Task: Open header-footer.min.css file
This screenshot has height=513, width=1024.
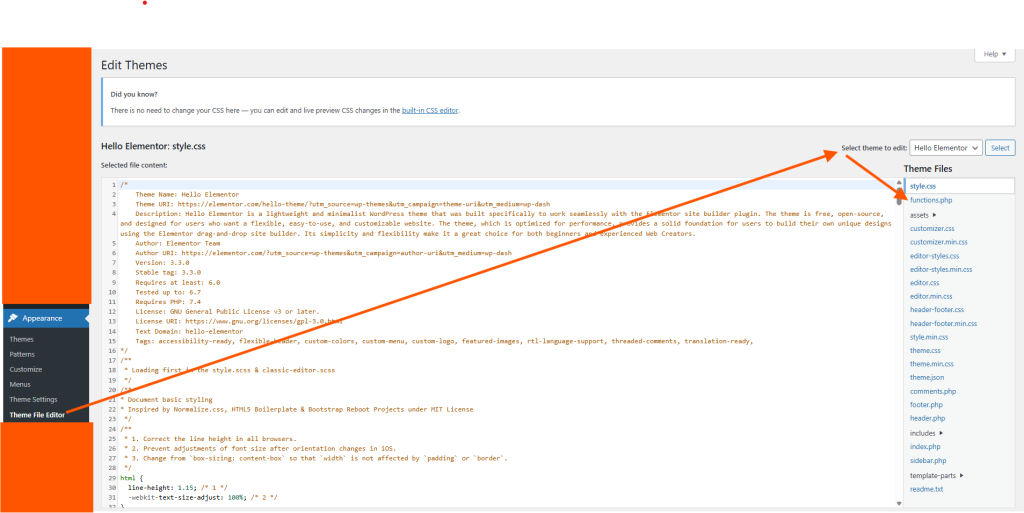Action: 943,324
